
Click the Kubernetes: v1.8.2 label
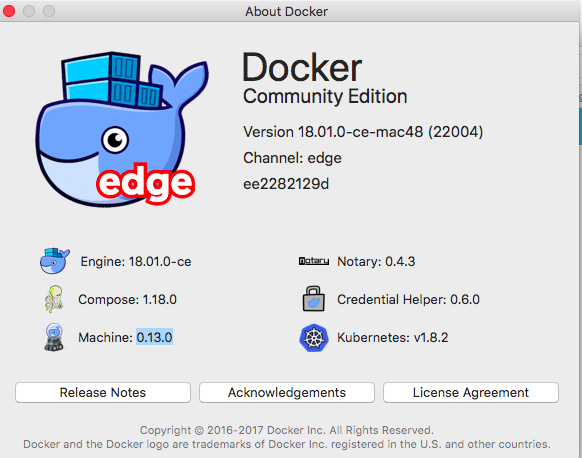[392, 337]
